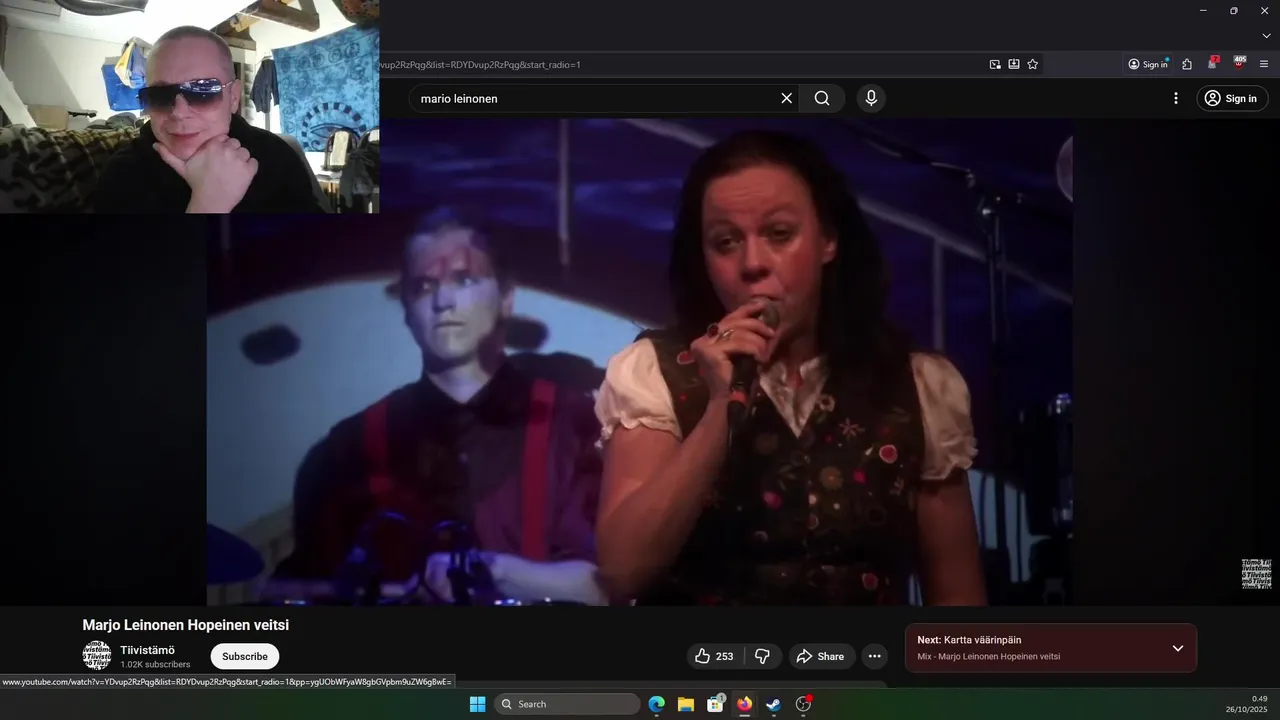1280x720 pixels.
Task: Click 'Mix - Marjo Leinonen Hopeinen veitsi' text
Action: click(988, 656)
